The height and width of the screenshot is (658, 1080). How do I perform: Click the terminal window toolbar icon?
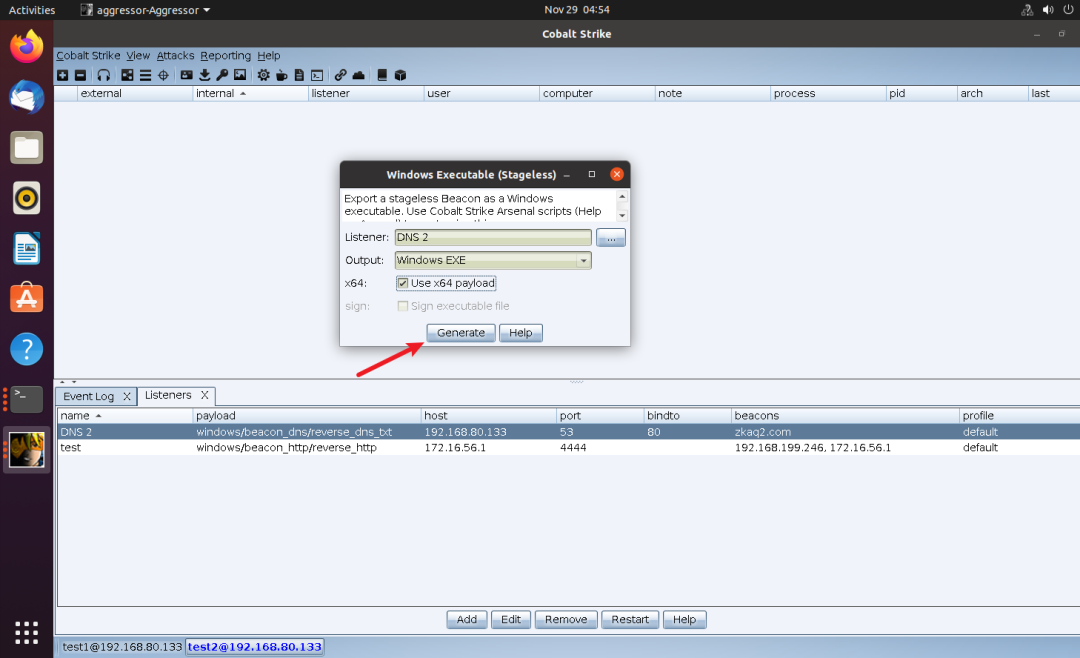(x=317, y=75)
